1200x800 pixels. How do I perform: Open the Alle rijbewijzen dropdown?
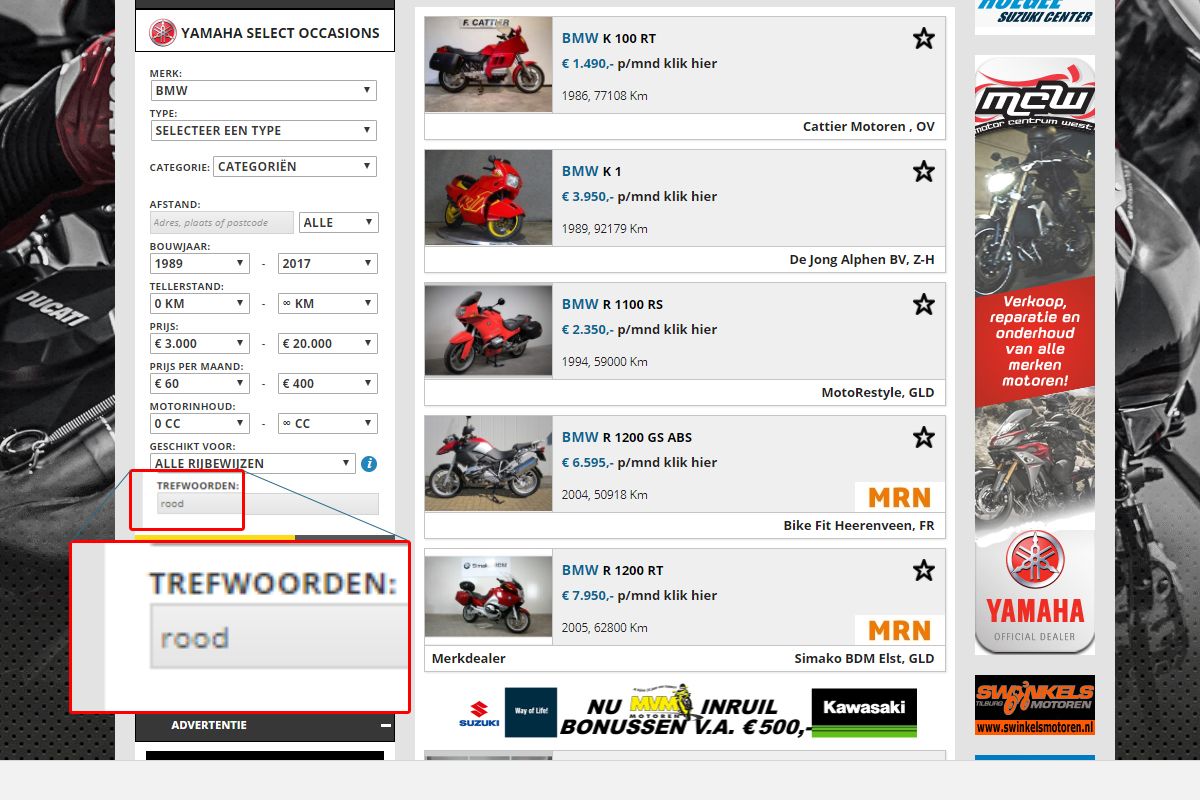(252, 464)
